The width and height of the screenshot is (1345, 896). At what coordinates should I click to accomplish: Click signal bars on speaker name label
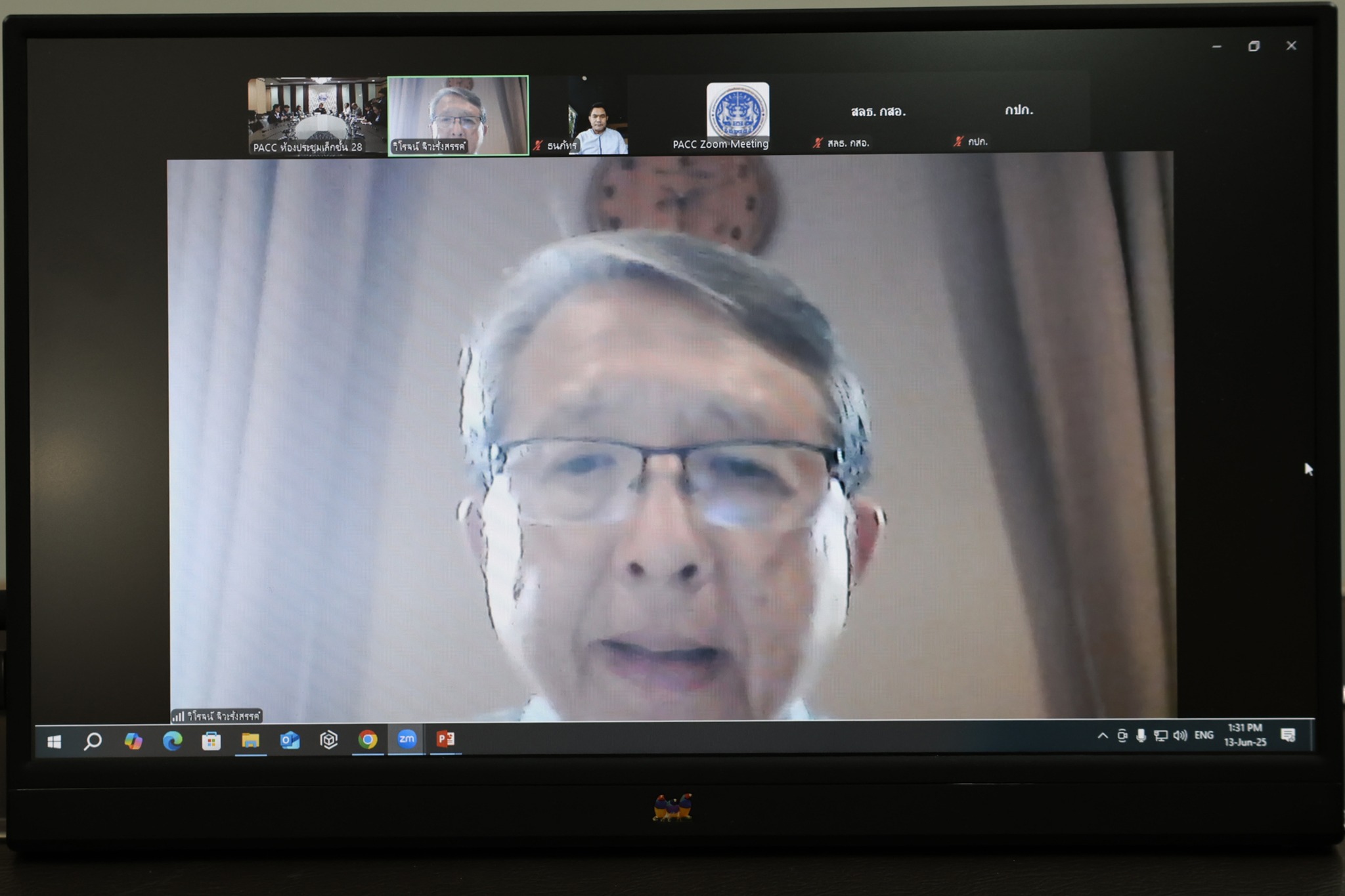[178, 716]
